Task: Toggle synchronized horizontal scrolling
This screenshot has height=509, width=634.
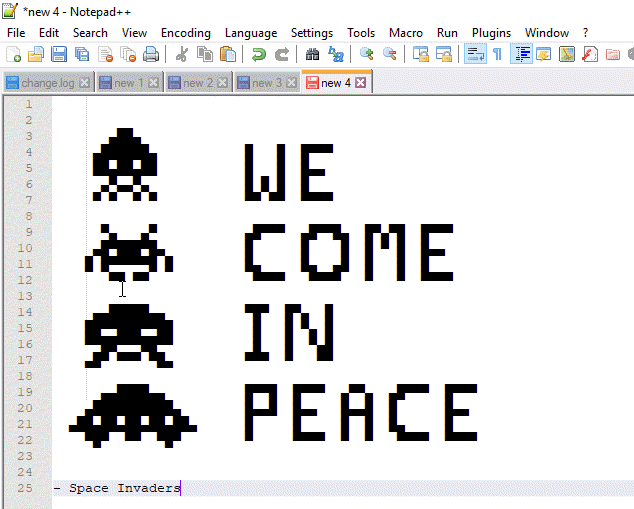Action: pos(444,54)
